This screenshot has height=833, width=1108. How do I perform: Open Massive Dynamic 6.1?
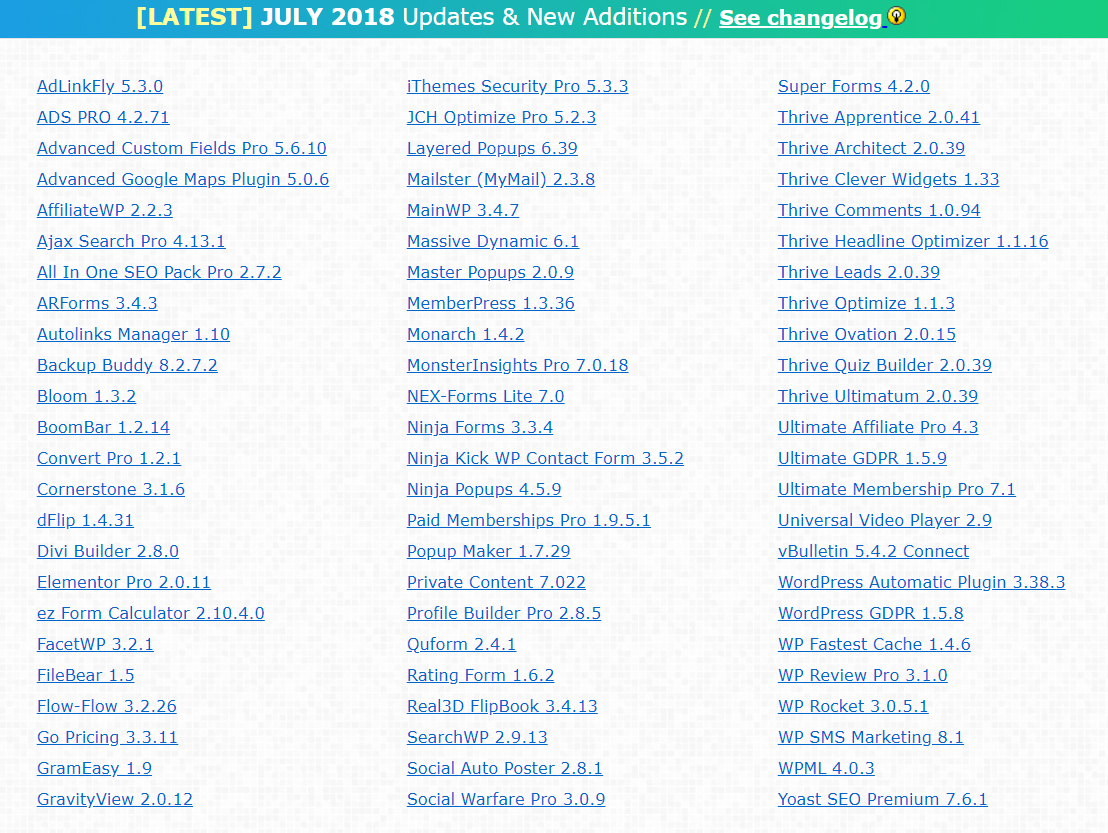click(x=493, y=242)
